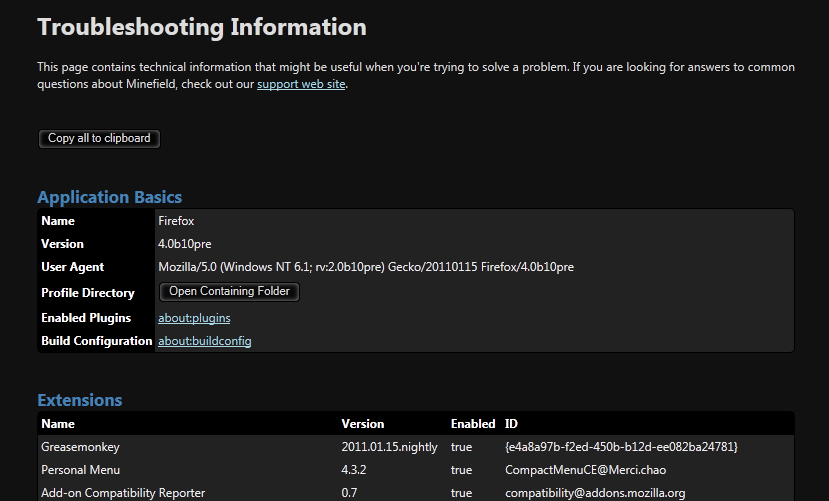Click the enabled value true for Greasemonkey
The width and height of the screenshot is (829, 501).
tap(461, 447)
